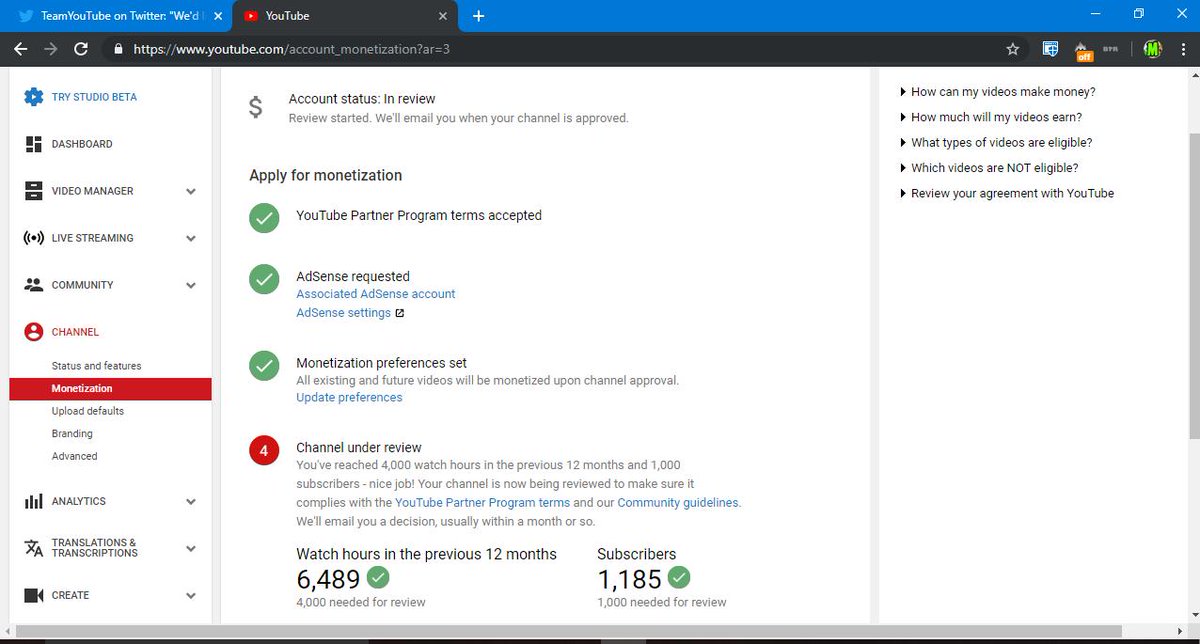
Task: Click 'Account status: In review' text
Action: 362,99
